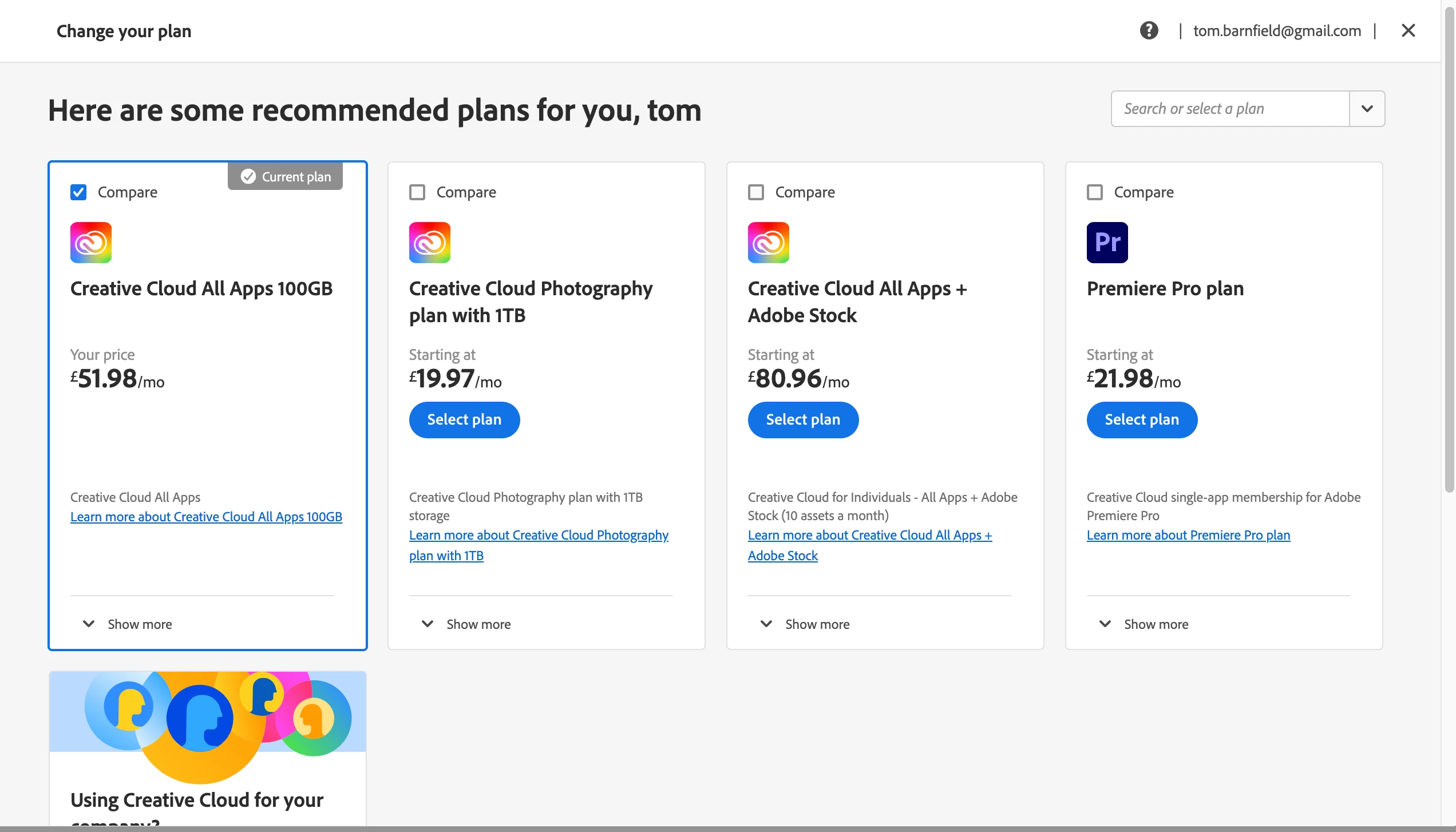The image size is (1456, 832).
Task: Click Creative Cloud icon on Photography plan card
Action: (x=430, y=243)
